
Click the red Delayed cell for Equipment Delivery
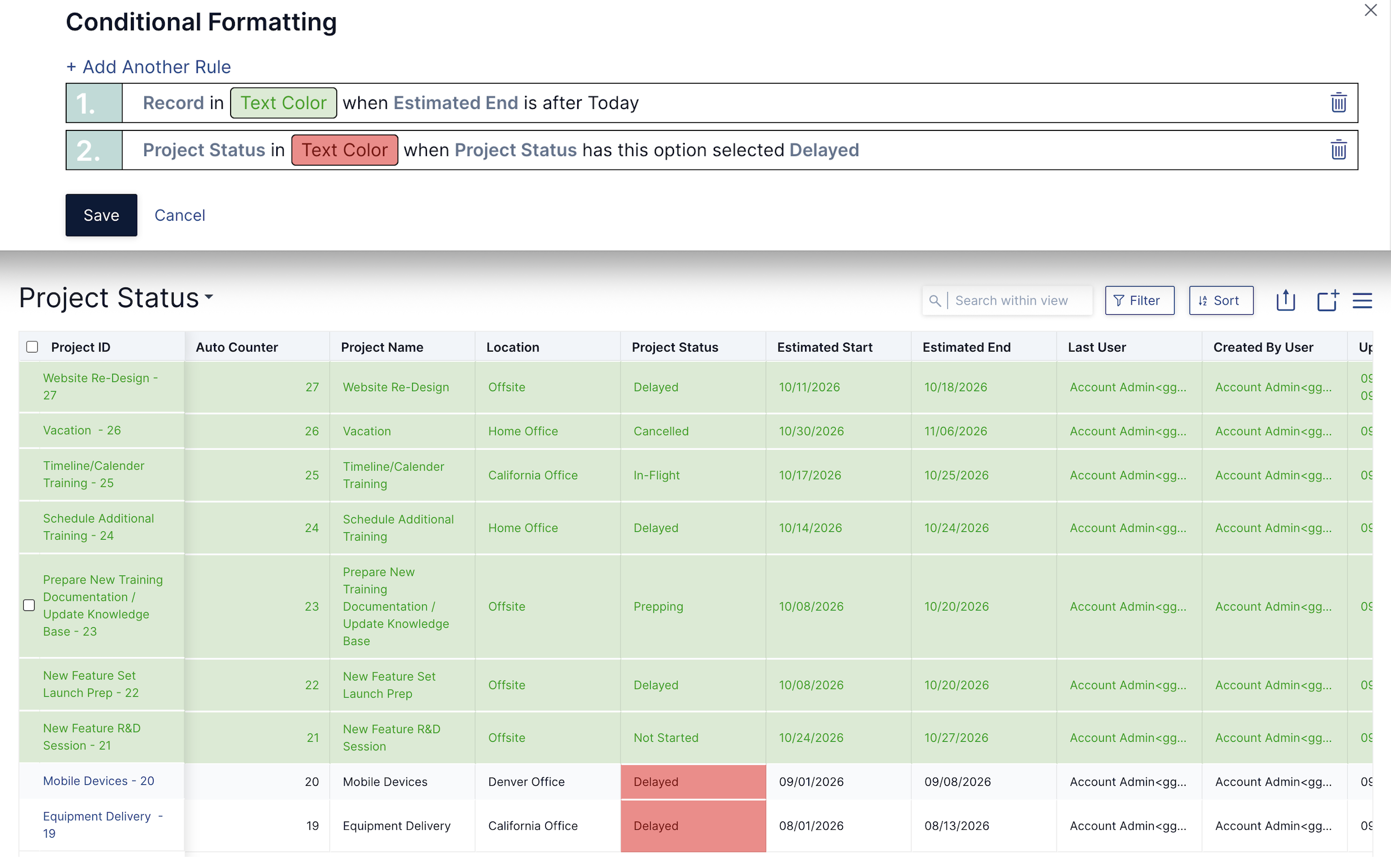pyautogui.click(x=693, y=826)
